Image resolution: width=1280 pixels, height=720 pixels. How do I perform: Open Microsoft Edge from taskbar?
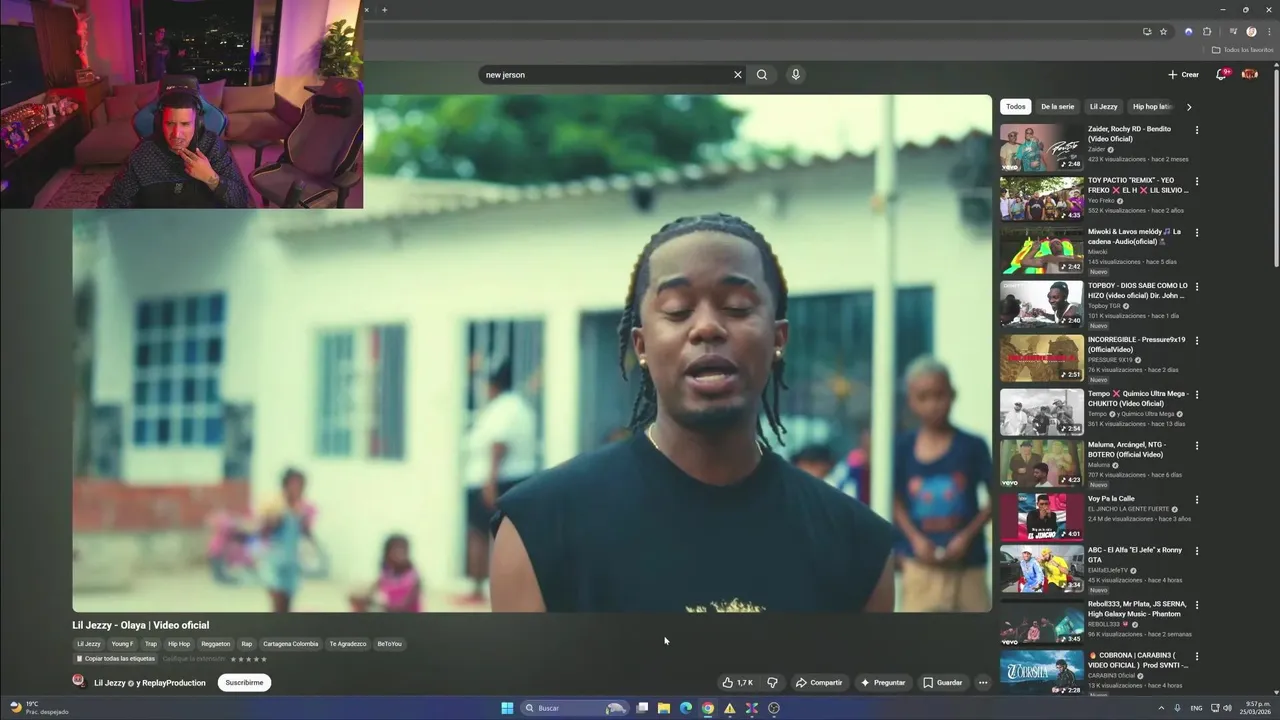pos(686,708)
